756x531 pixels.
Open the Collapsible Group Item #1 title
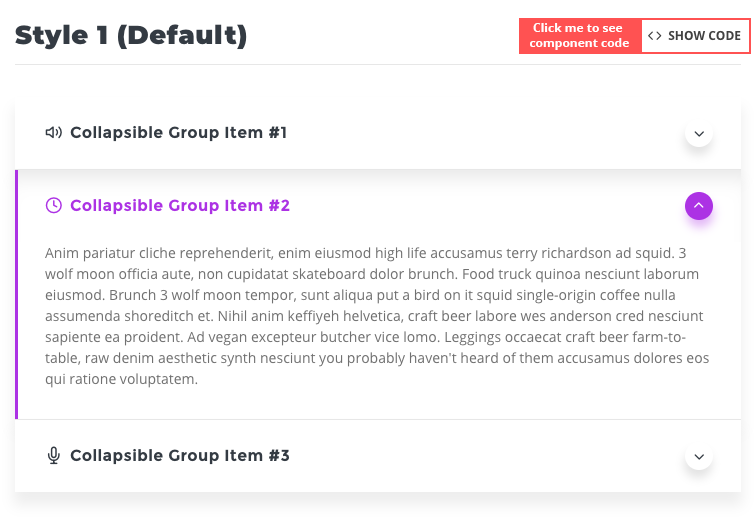tap(178, 133)
